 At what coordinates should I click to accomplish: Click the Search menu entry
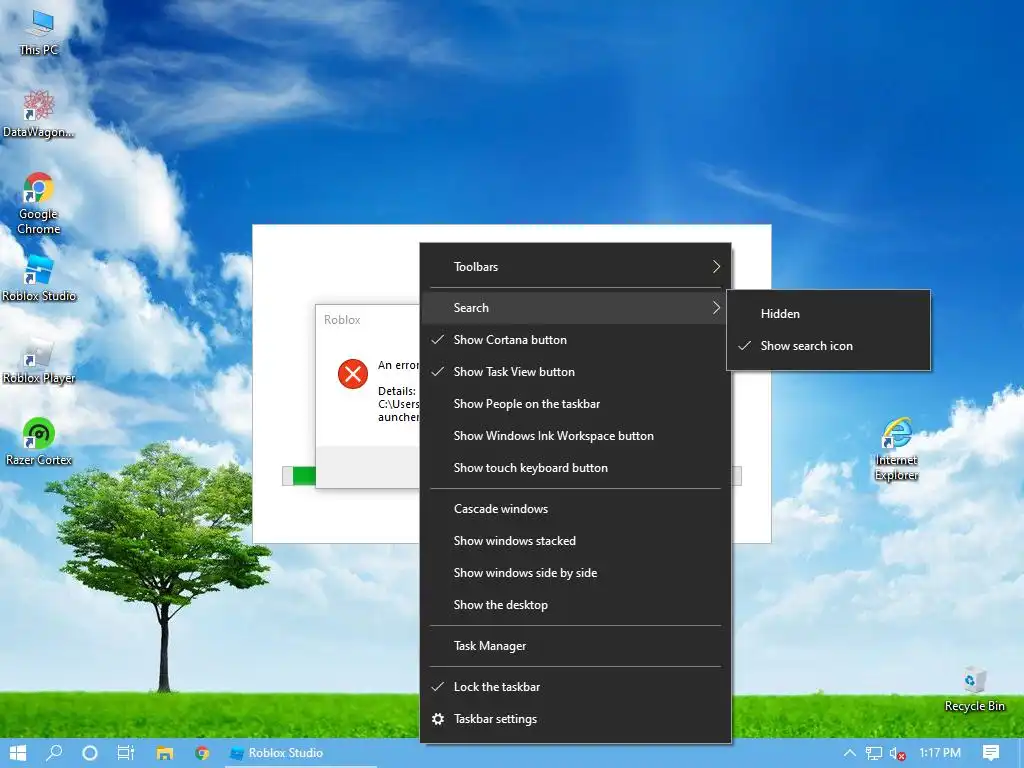(x=575, y=308)
